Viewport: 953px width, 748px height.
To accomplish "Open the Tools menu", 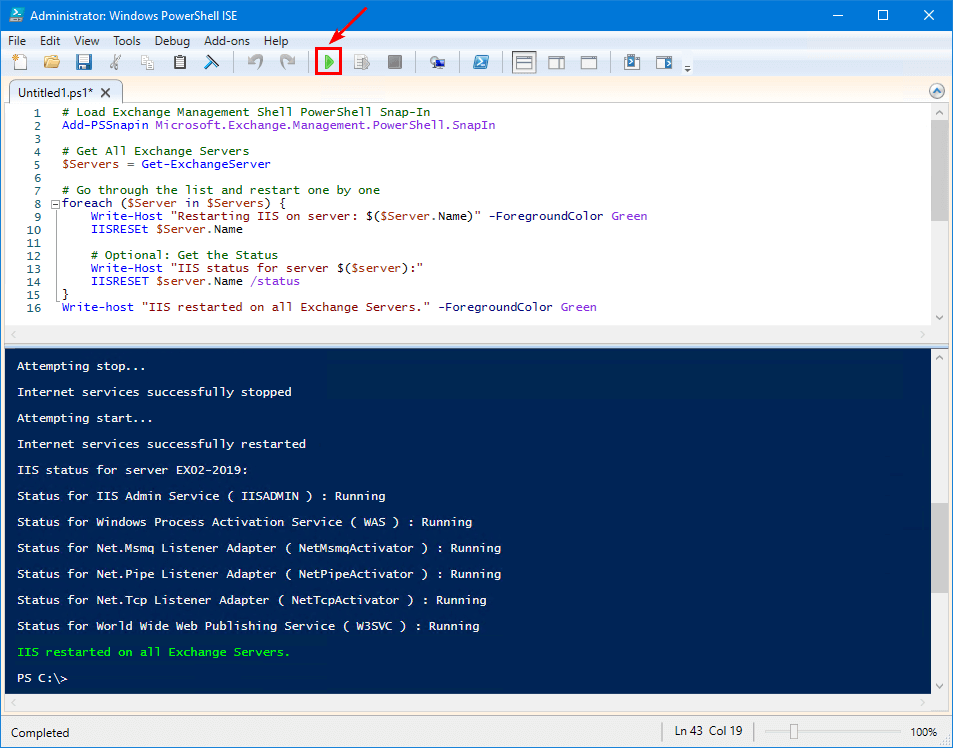I will [x=126, y=41].
